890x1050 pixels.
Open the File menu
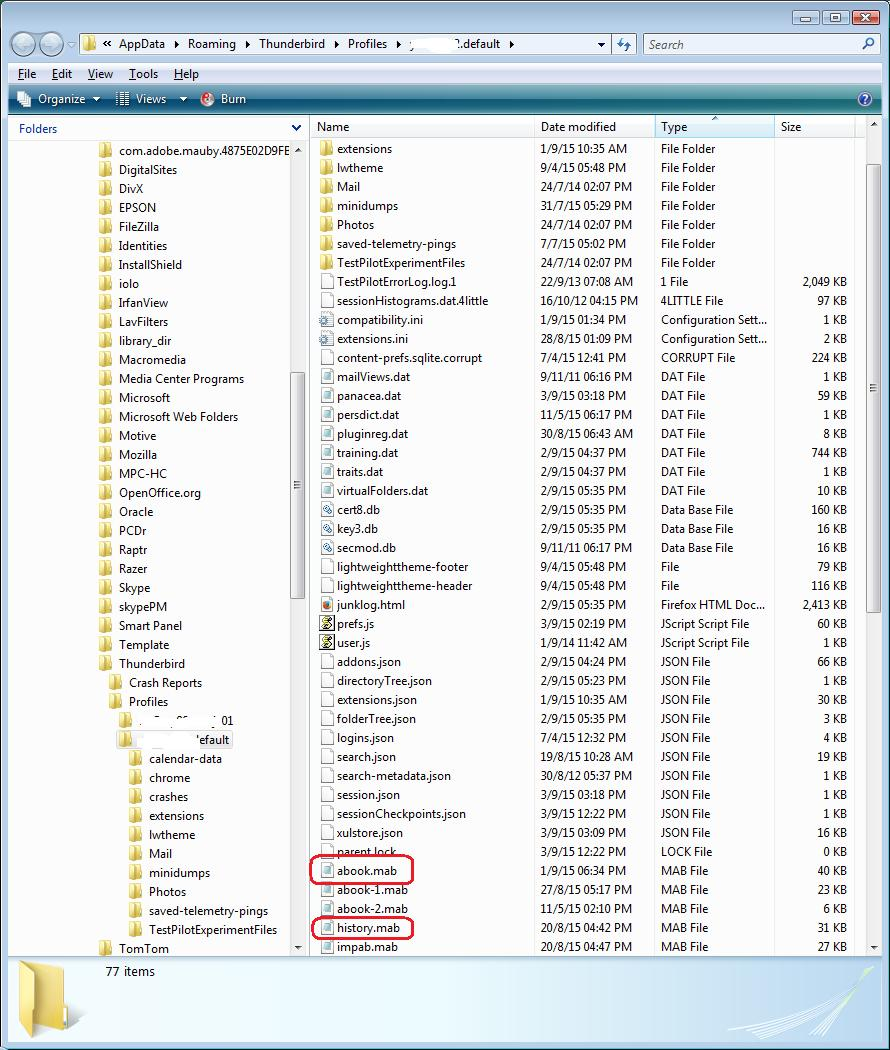pos(26,73)
